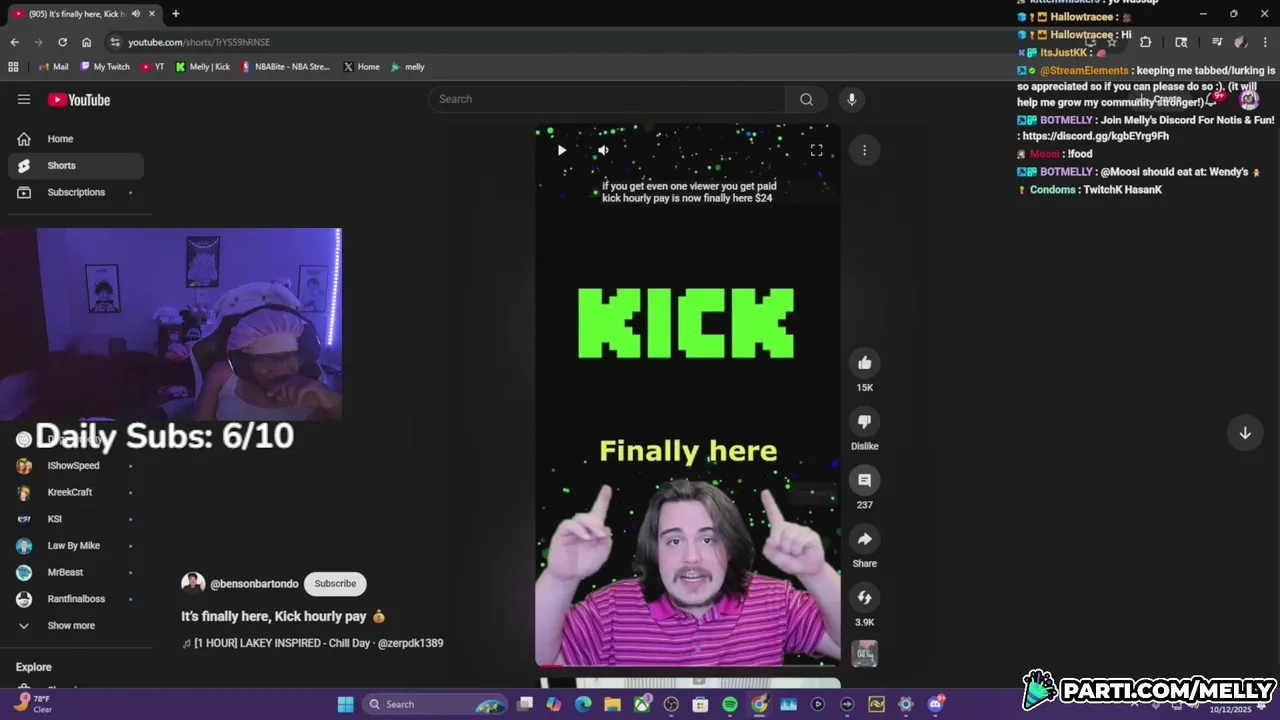1280x720 pixels.
Task: Open the X Home bookmark
Action: 361,67
